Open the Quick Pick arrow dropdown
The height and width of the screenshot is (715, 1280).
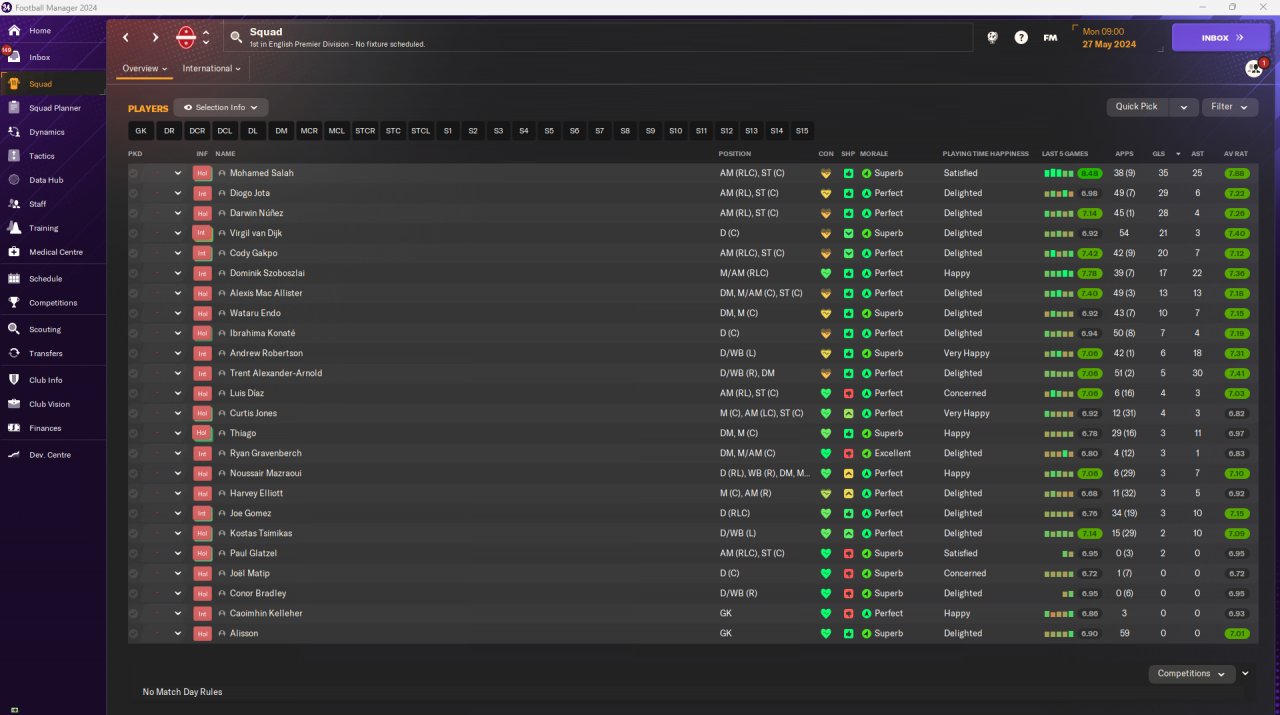point(1183,107)
